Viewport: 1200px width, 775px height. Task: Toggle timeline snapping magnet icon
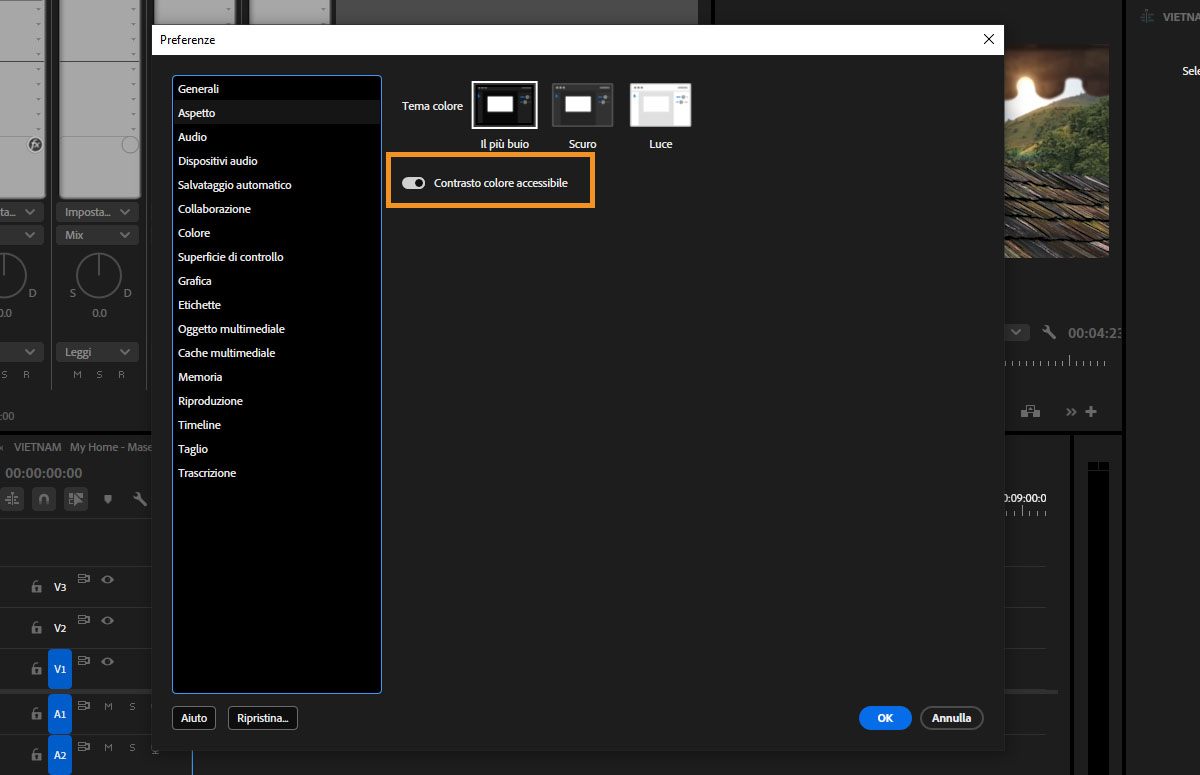coord(44,498)
